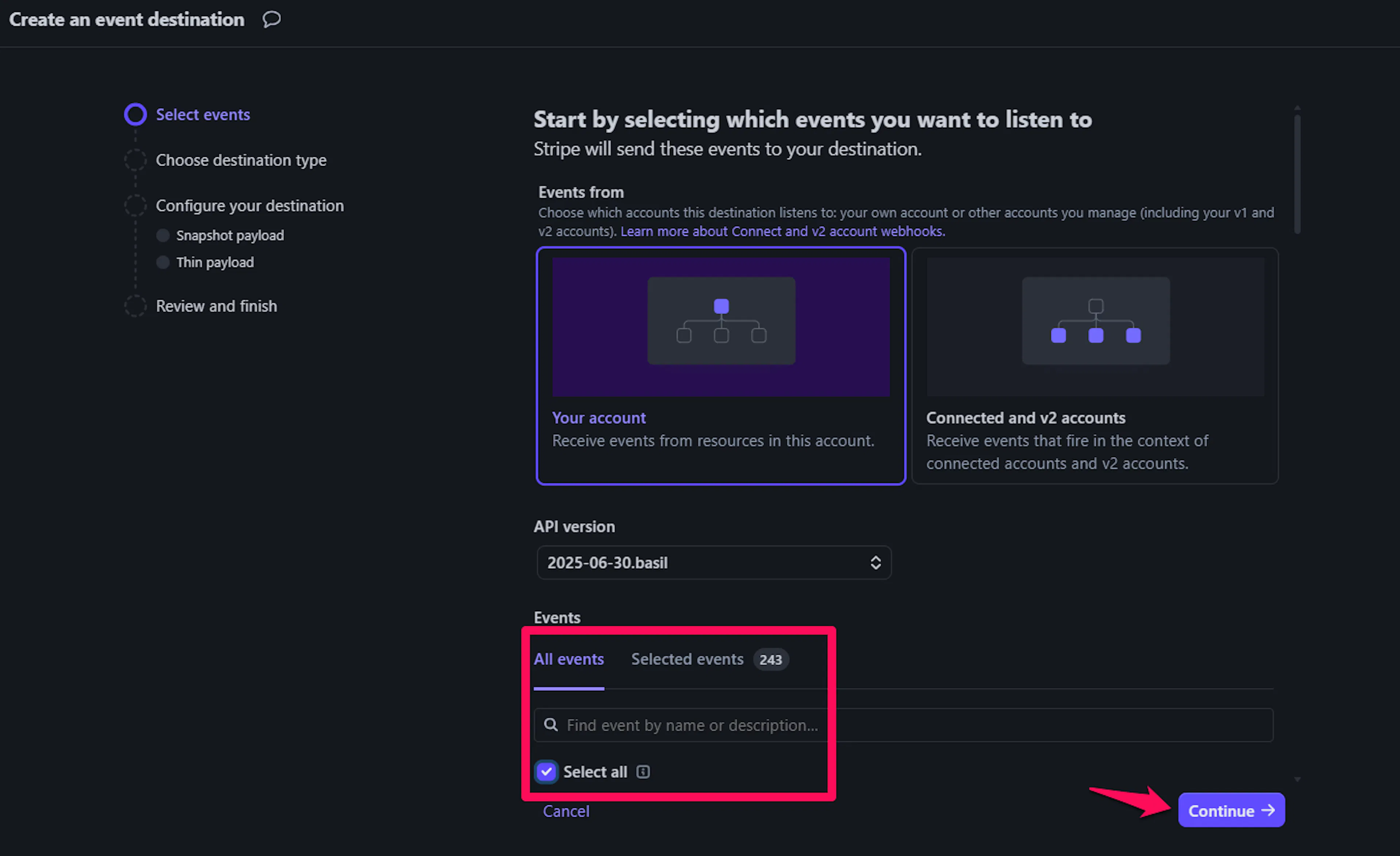
Task: Click the search magnifier icon in events field
Action: [551, 725]
